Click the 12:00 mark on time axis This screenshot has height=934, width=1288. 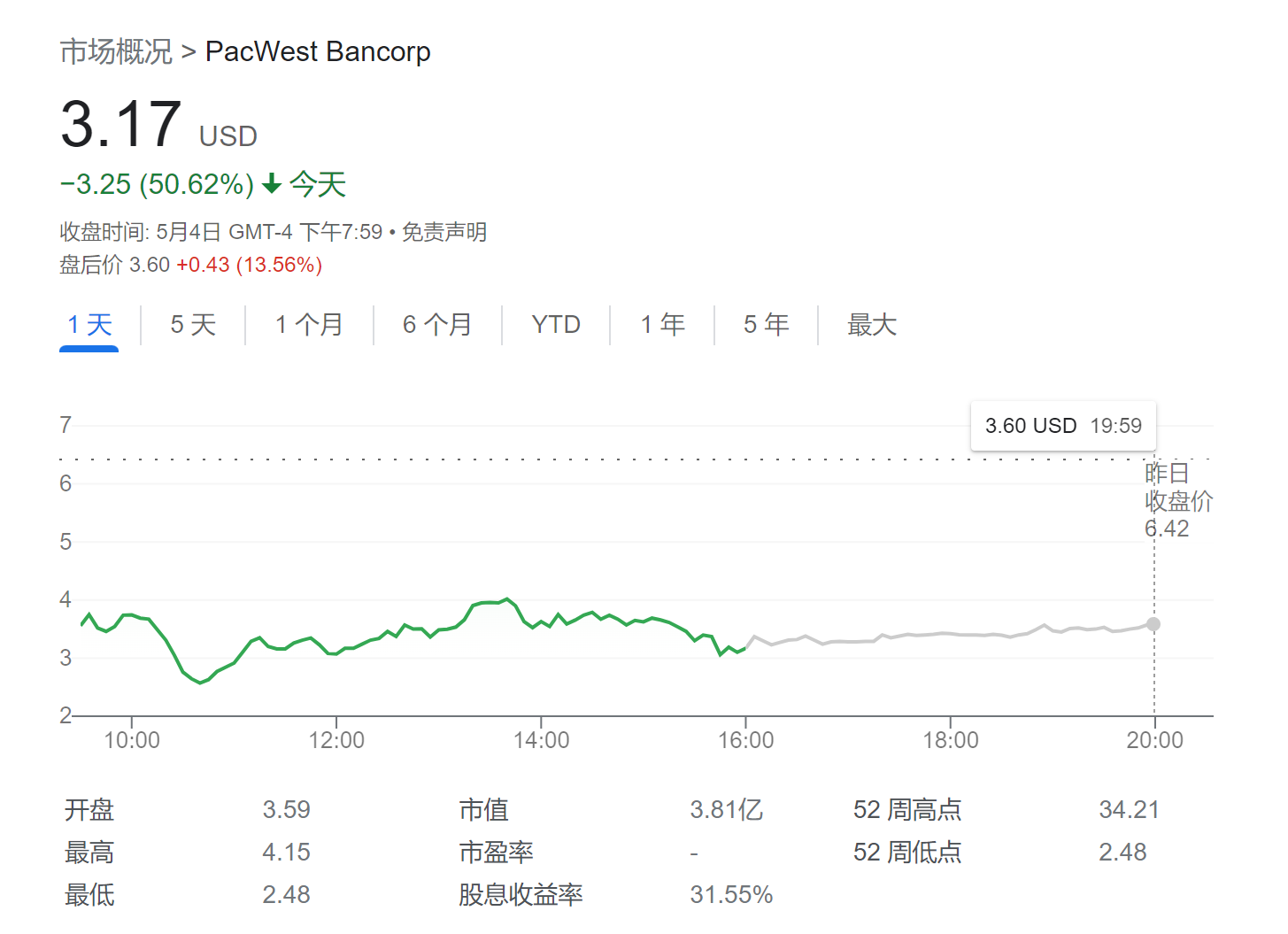[336, 740]
